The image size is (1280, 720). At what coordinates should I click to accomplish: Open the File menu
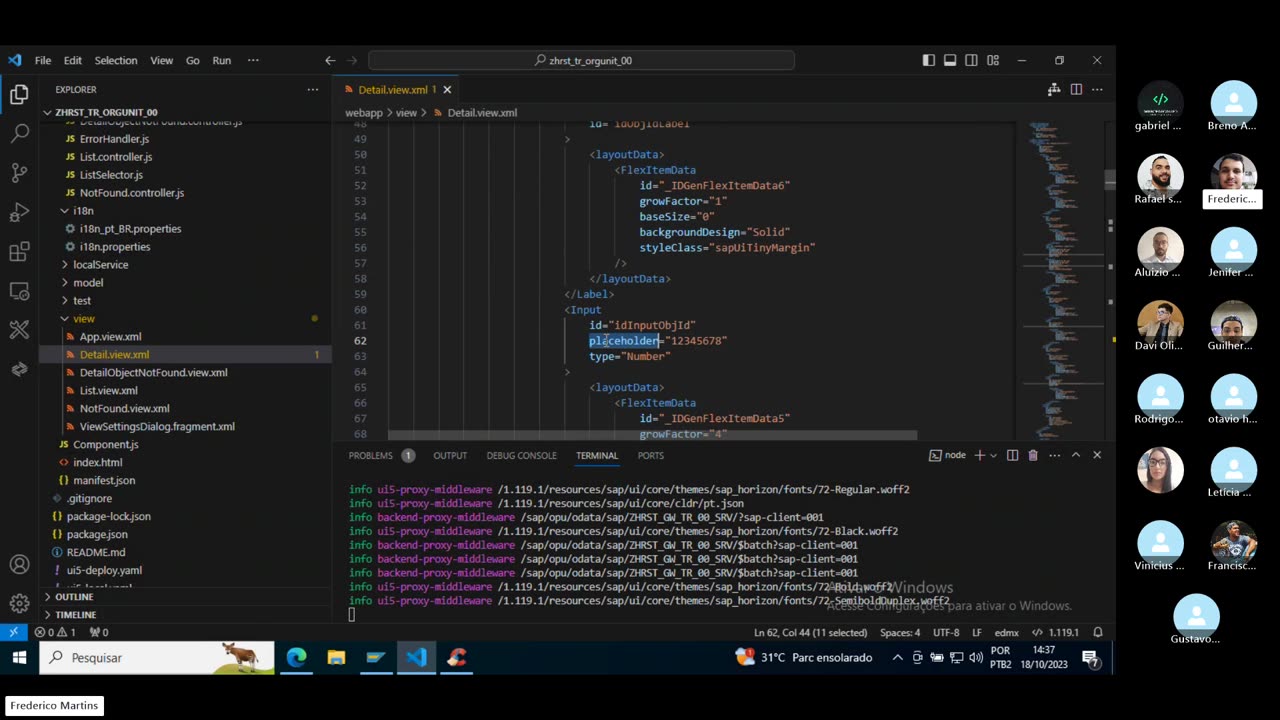pos(43,60)
